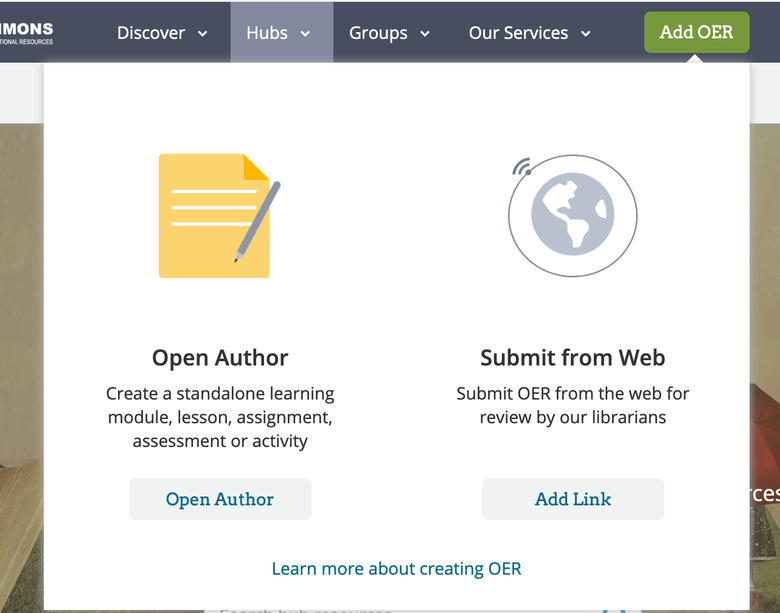Click 'Submit OER from the web' description

point(573,405)
